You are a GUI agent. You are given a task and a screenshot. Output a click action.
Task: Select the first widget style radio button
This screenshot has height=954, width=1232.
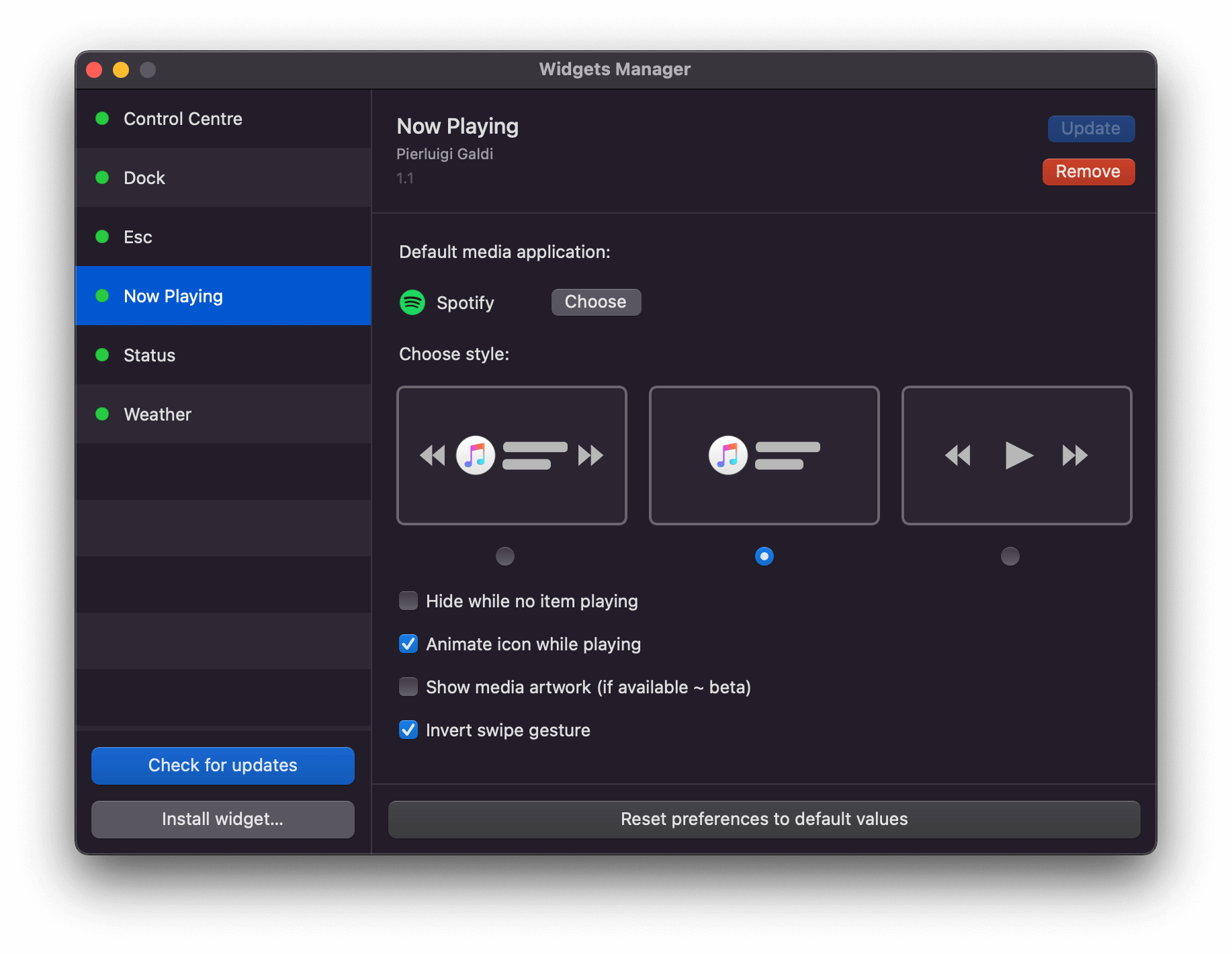pyautogui.click(x=505, y=556)
